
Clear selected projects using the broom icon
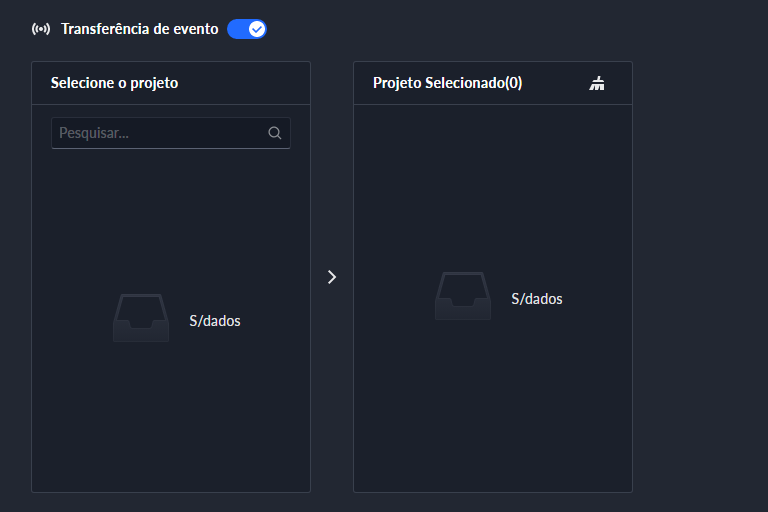(x=597, y=83)
